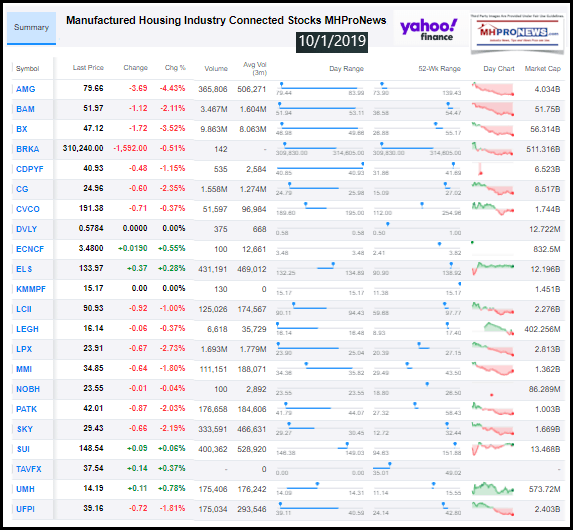Sort by Volume column header
The height and width of the screenshot is (530, 573).
coord(216,69)
